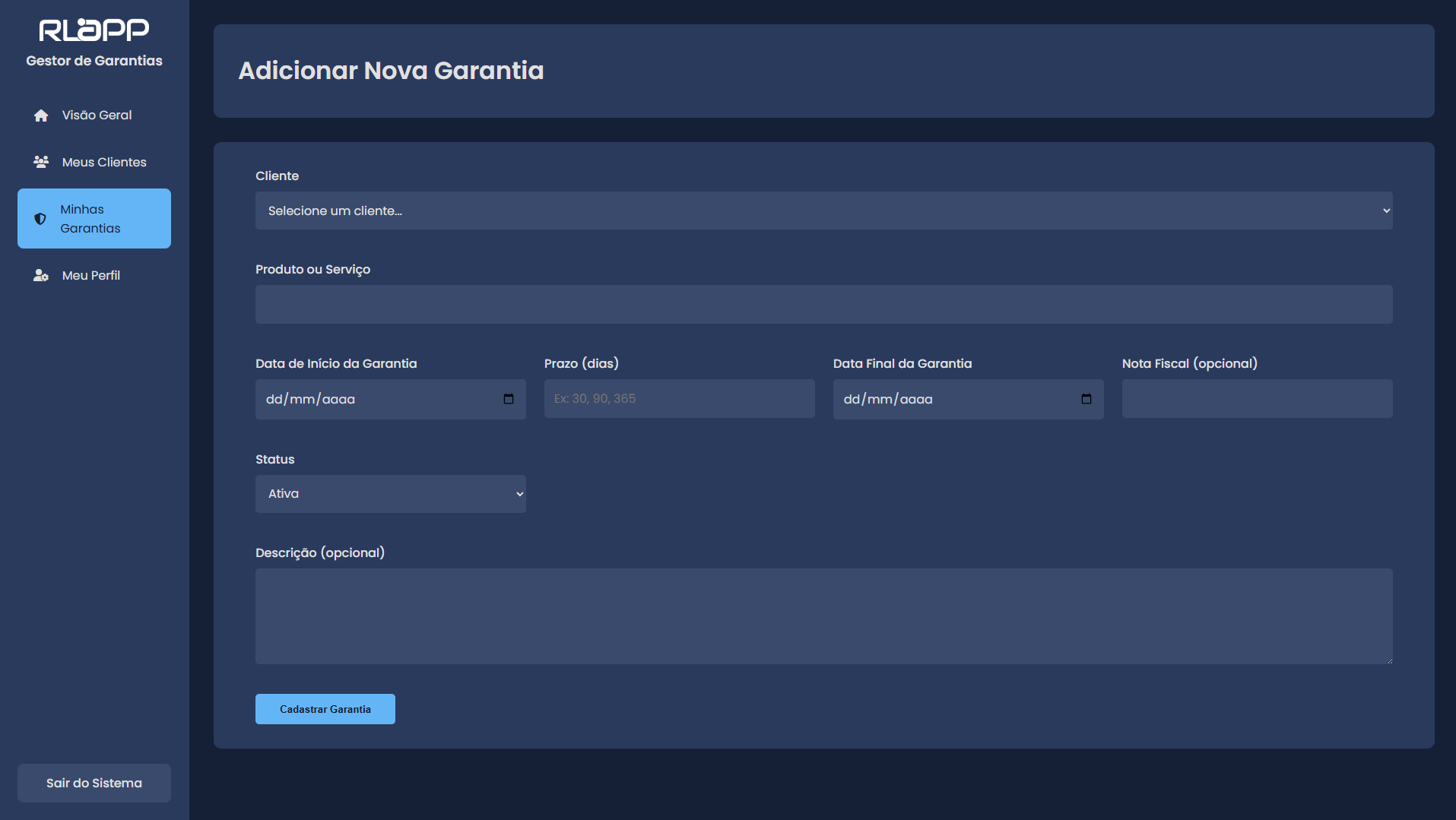Go to Visão Geral page
Image resolution: width=1456 pixels, height=820 pixels.
tap(97, 116)
